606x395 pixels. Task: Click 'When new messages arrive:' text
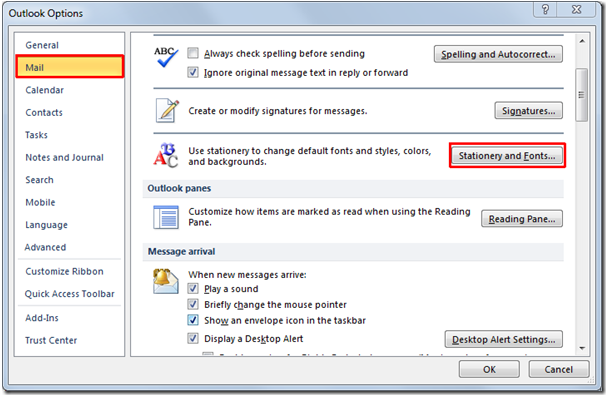click(247, 274)
